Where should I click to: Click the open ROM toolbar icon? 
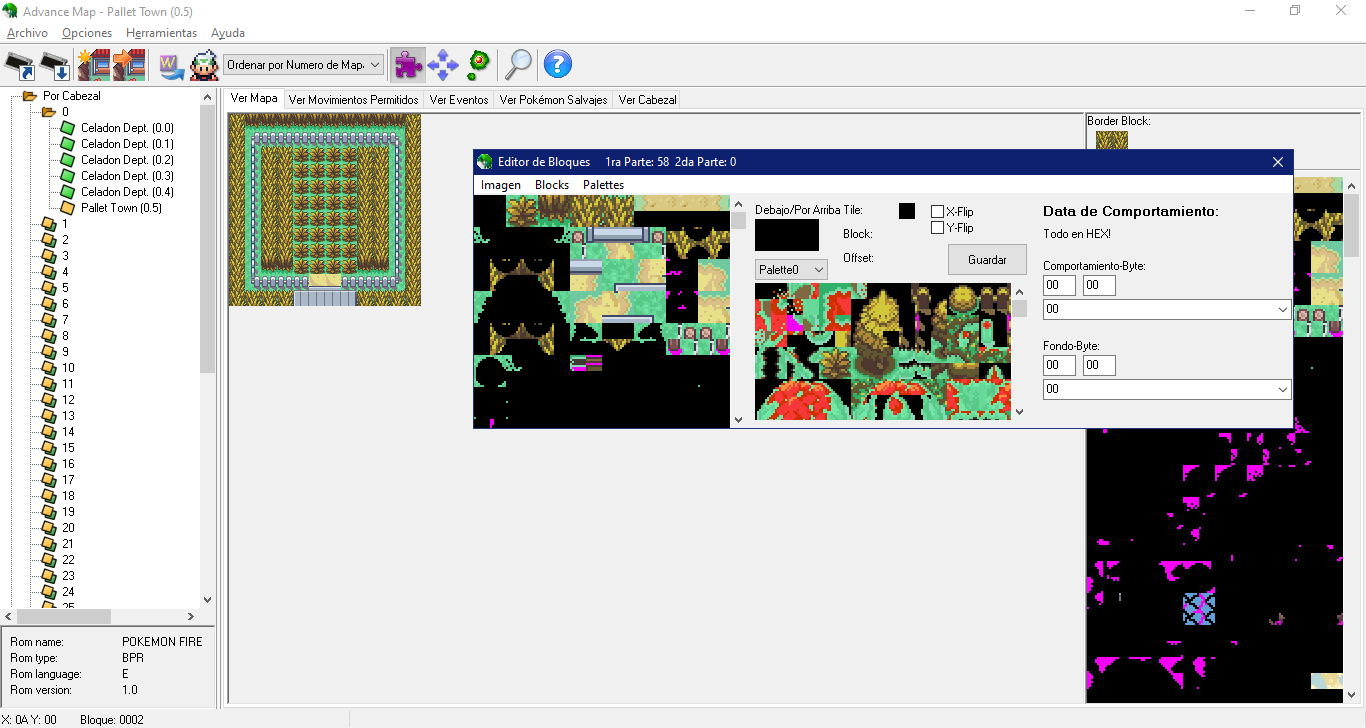point(21,65)
